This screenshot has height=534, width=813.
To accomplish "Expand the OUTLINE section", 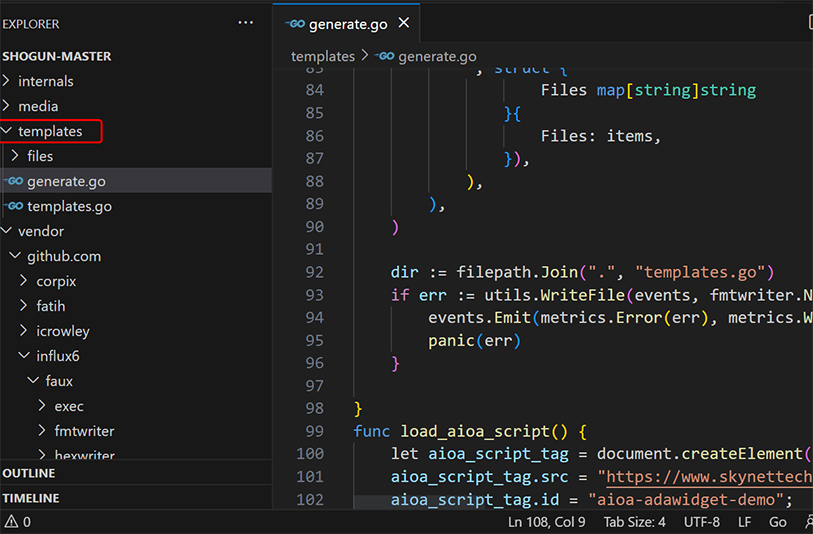I will pos(29,473).
